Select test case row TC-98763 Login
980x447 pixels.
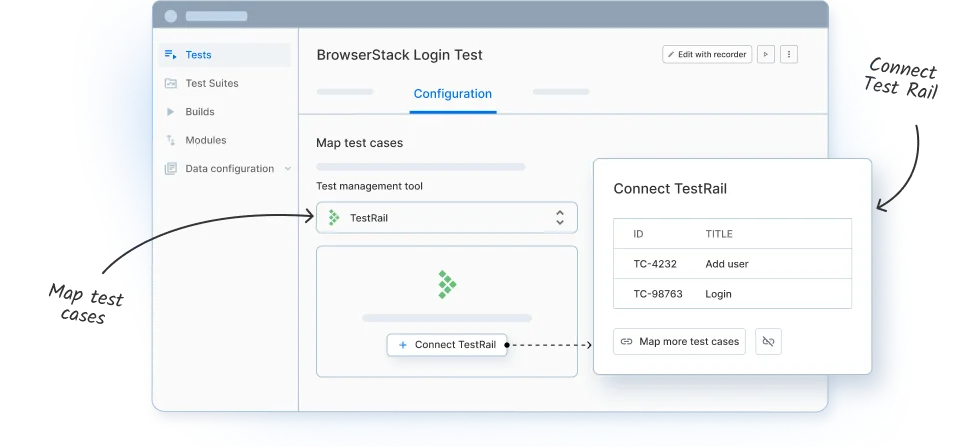point(732,294)
